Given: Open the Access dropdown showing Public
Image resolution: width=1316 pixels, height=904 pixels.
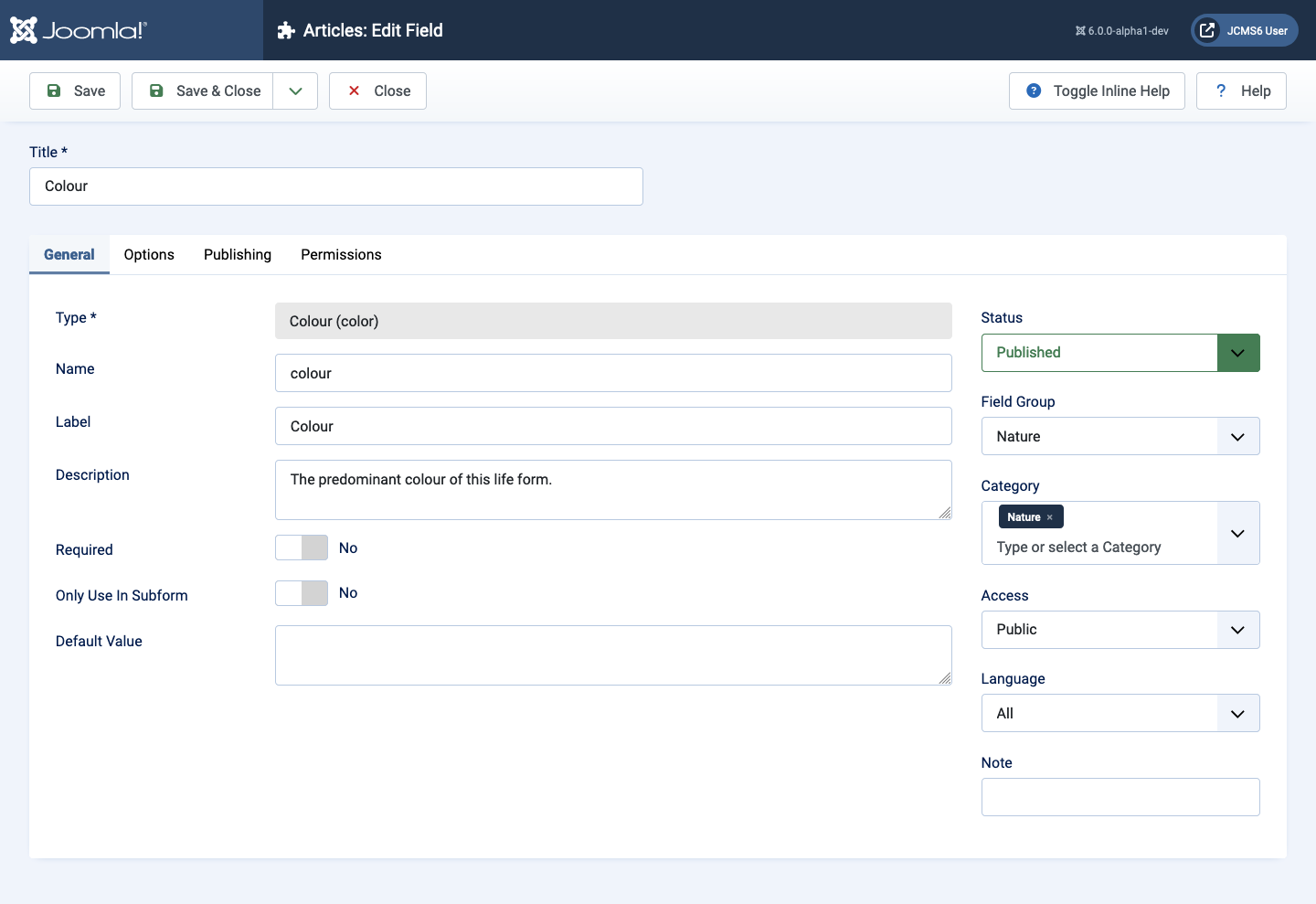Looking at the screenshot, I should 1120,630.
